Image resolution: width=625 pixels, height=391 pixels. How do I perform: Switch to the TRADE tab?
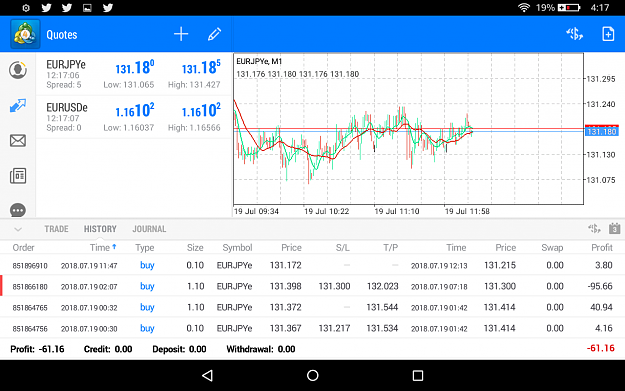pos(56,229)
